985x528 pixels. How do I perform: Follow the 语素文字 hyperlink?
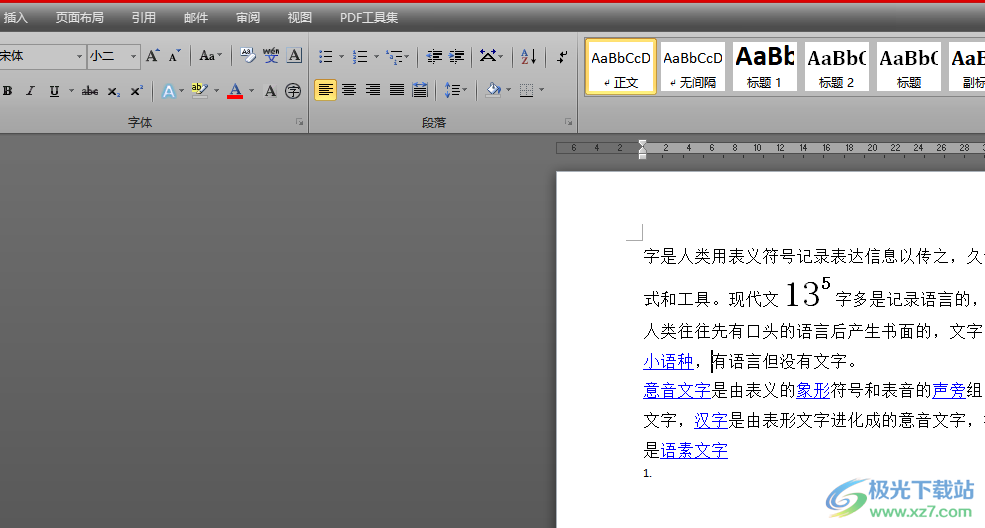coord(694,450)
